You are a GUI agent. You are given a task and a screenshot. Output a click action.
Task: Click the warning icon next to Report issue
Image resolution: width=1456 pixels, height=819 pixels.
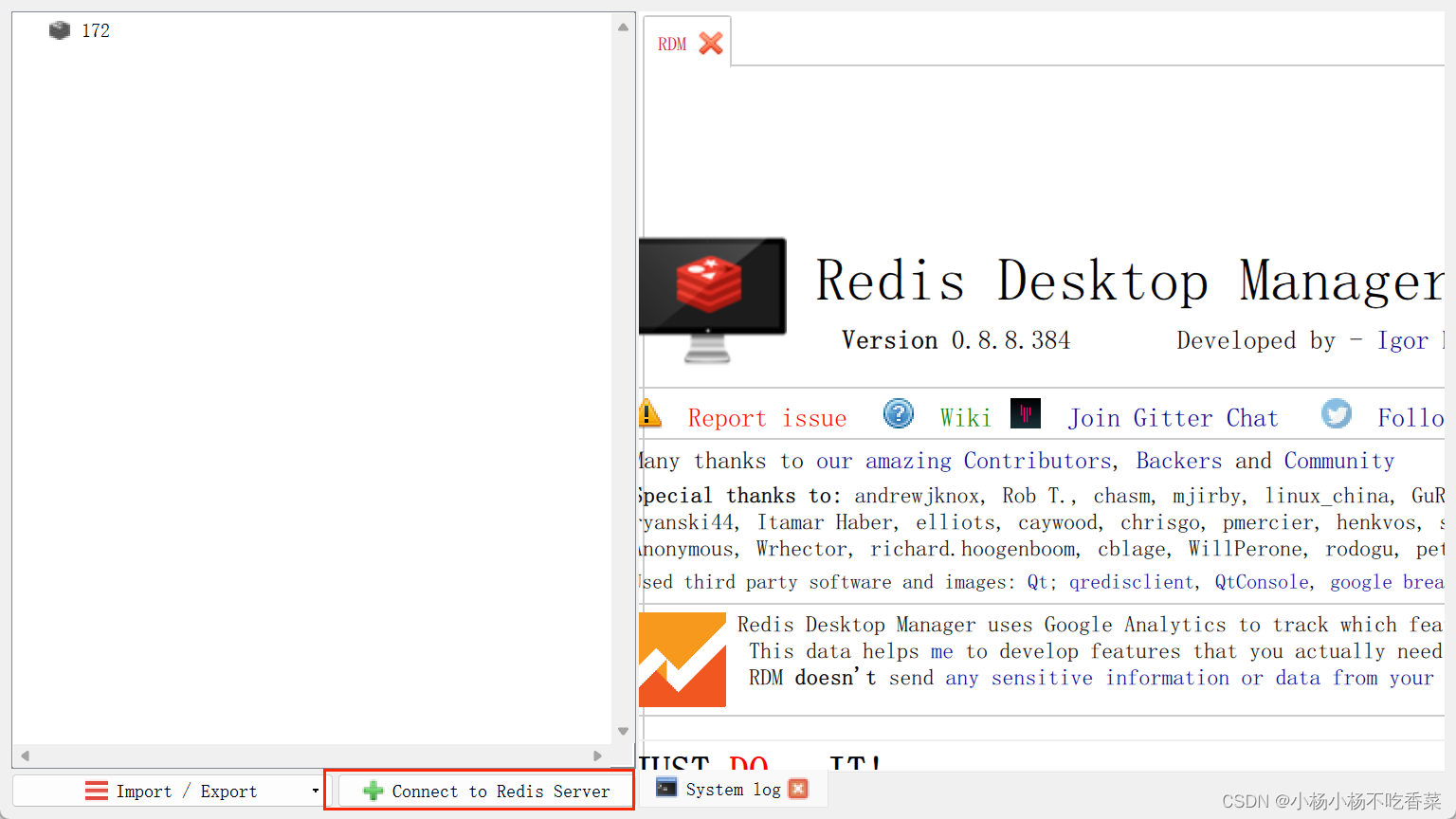coord(649,414)
